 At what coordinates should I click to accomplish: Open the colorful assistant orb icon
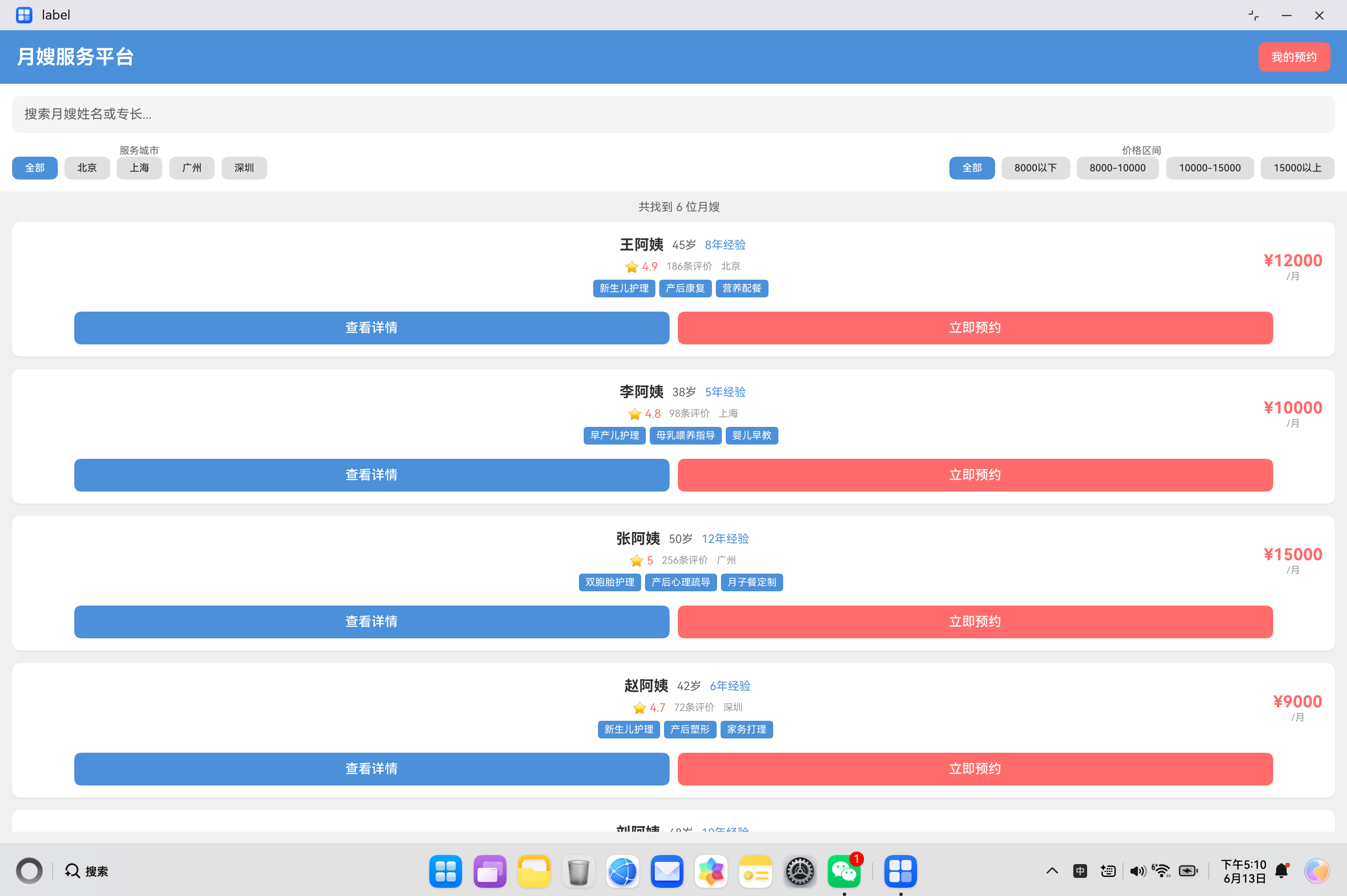[1317, 871]
